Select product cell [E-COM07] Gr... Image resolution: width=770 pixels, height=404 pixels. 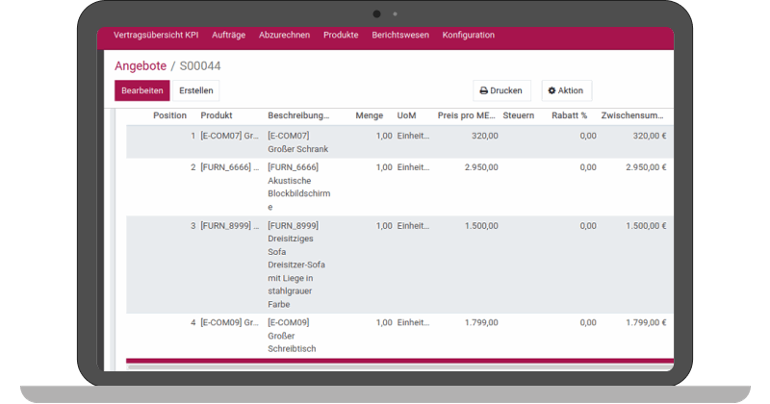click(229, 136)
